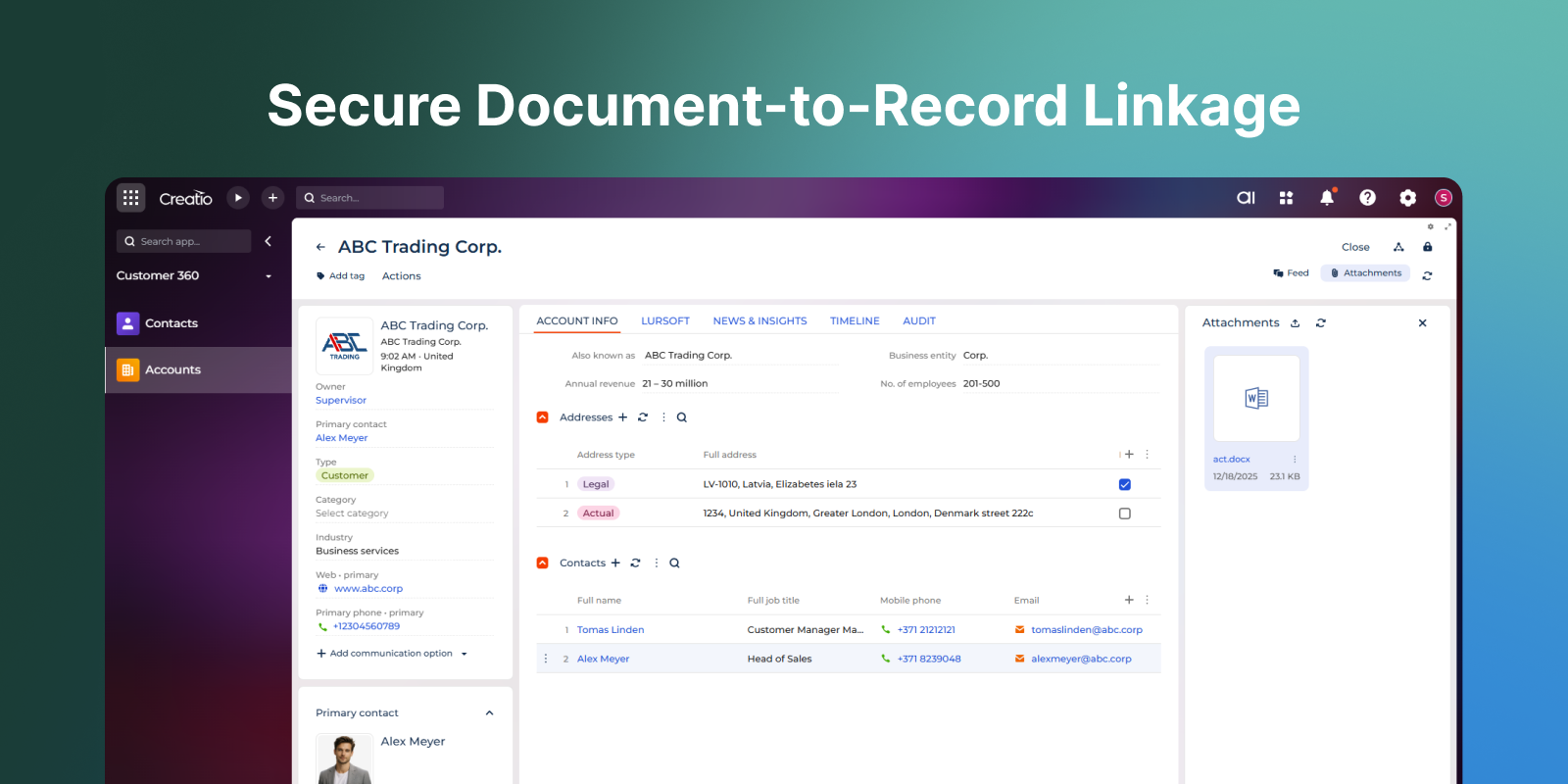Switch to the Timeline tab

pyautogui.click(x=855, y=321)
